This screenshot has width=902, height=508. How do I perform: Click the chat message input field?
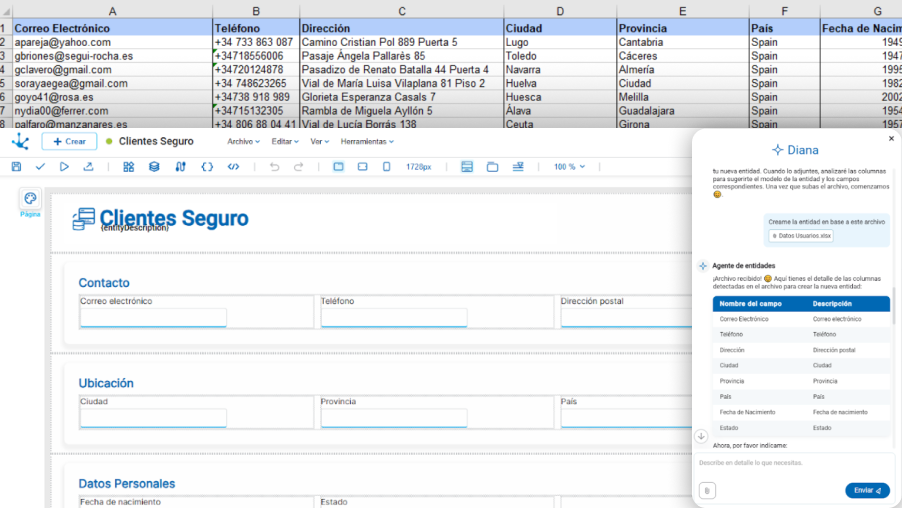pyautogui.click(x=792, y=464)
